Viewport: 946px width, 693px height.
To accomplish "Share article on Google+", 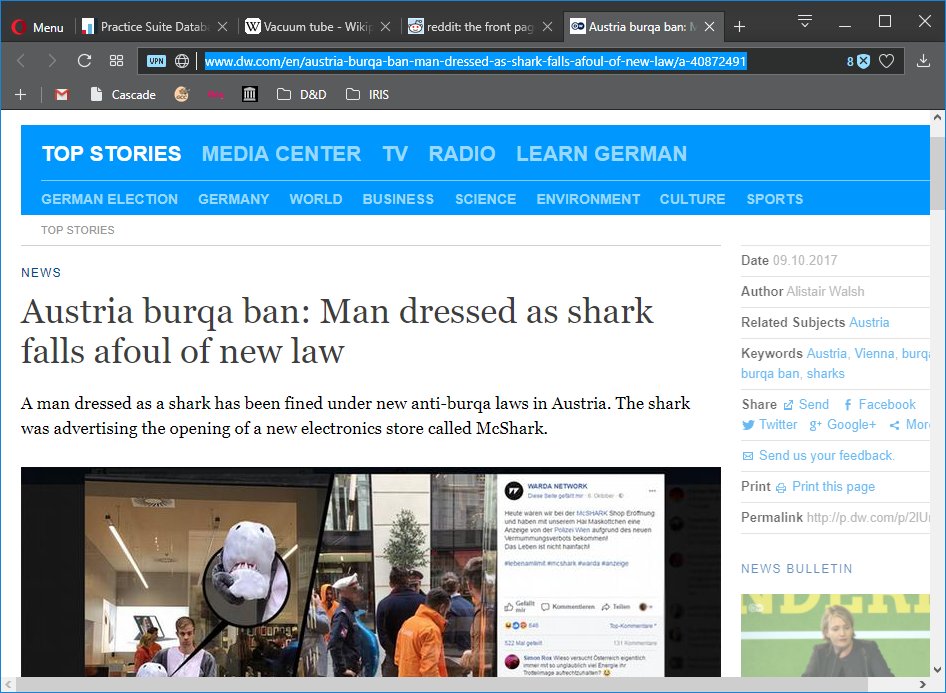I will tap(843, 425).
